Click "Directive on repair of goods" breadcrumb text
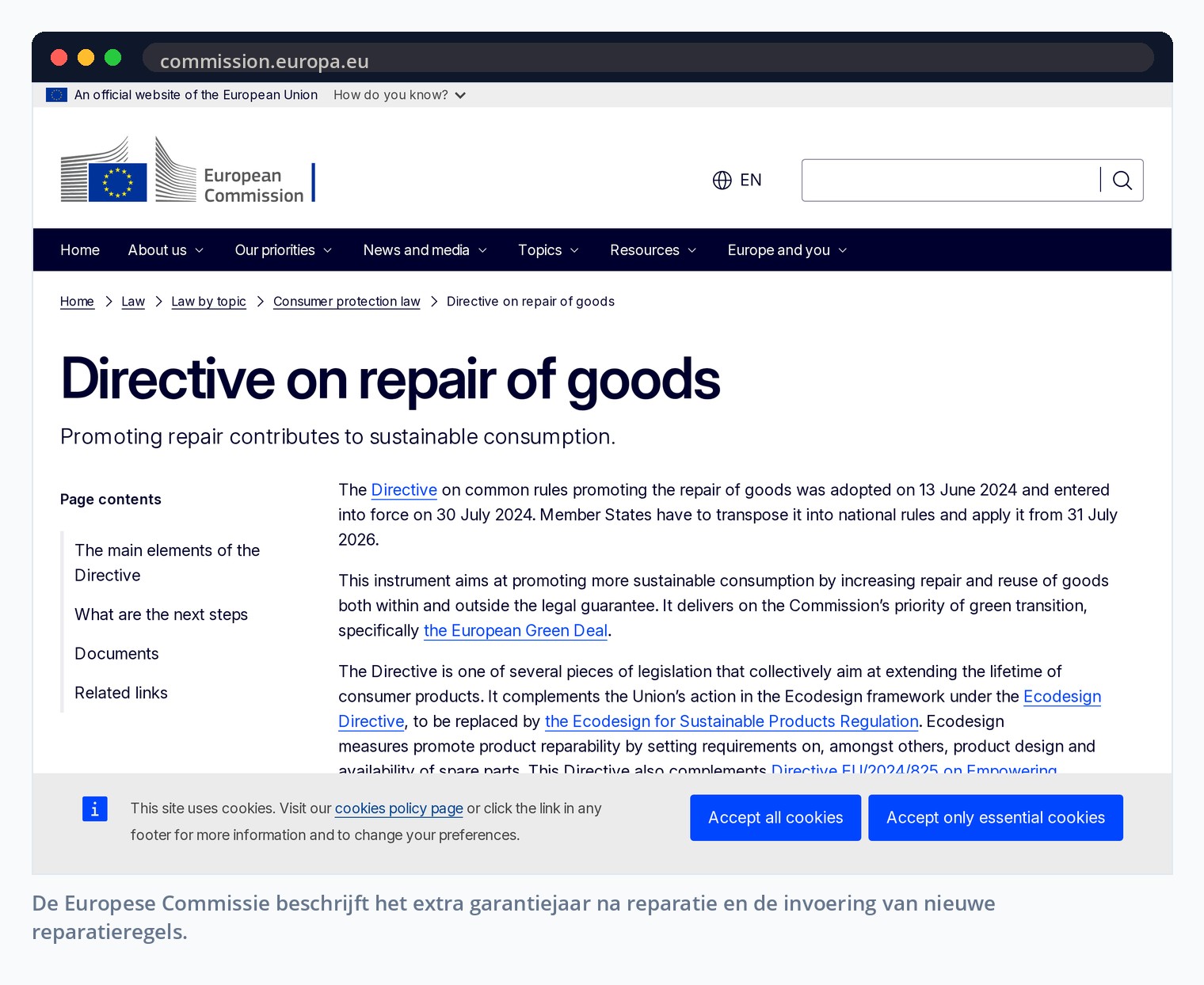1204x985 pixels. [531, 302]
